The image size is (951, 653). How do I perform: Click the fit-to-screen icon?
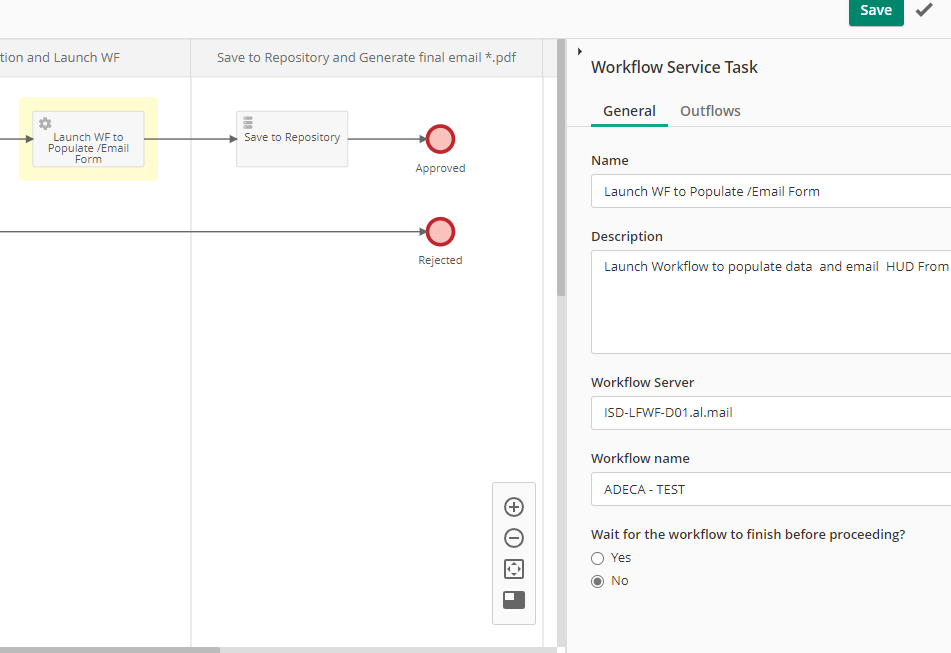[514, 569]
